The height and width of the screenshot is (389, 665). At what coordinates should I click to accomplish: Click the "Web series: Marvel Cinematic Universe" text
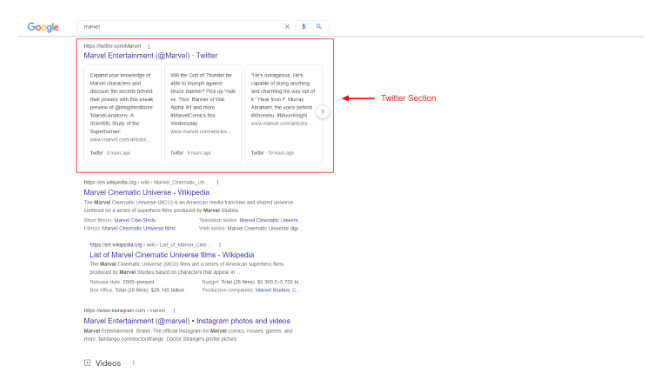(x=250, y=228)
